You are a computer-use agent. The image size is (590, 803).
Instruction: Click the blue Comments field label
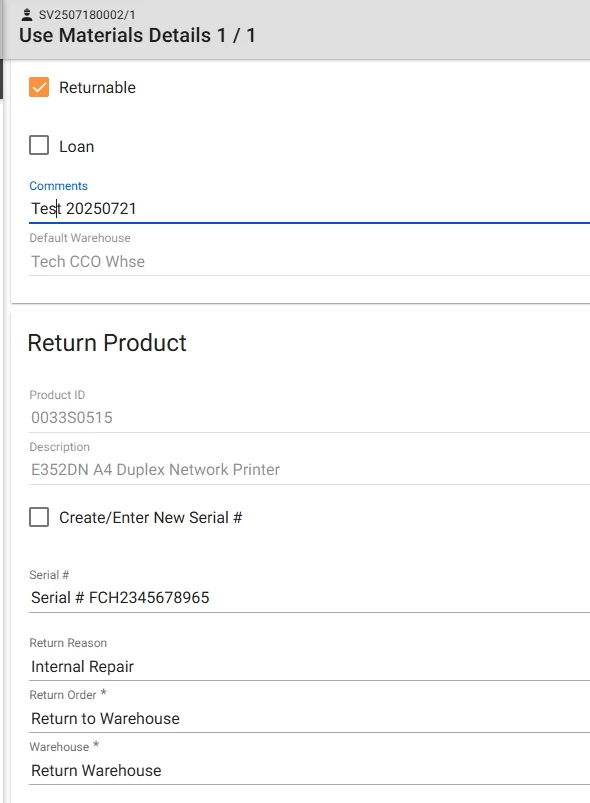tap(58, 186)
